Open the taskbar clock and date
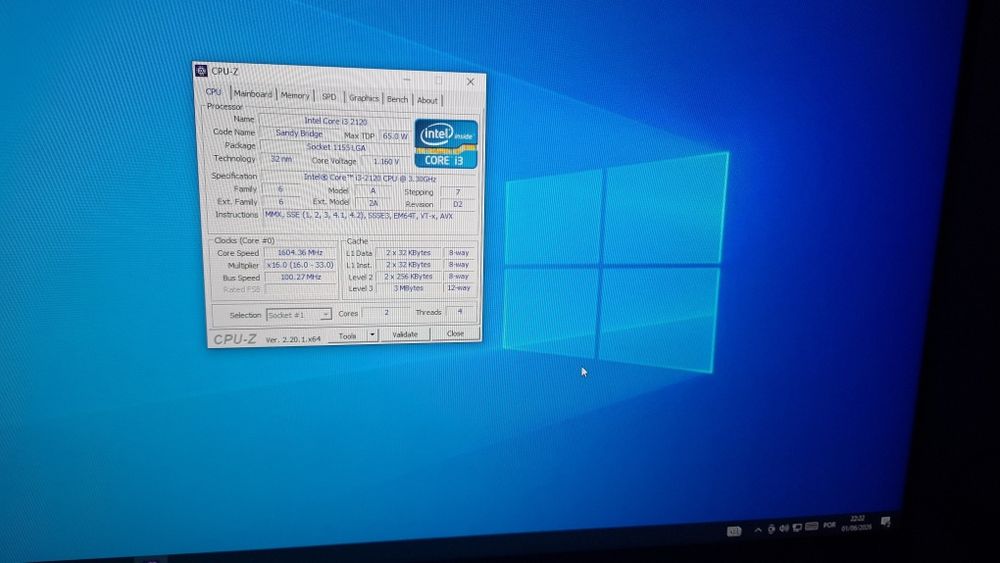1000x563 pixels. point(857,523)
